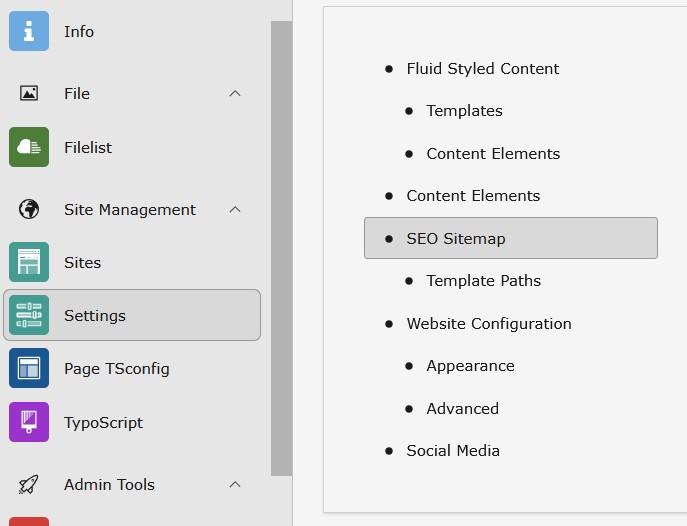Screen dimensions: 687x526
Task: Go to Website Configuration section
Action: [489, 324]
